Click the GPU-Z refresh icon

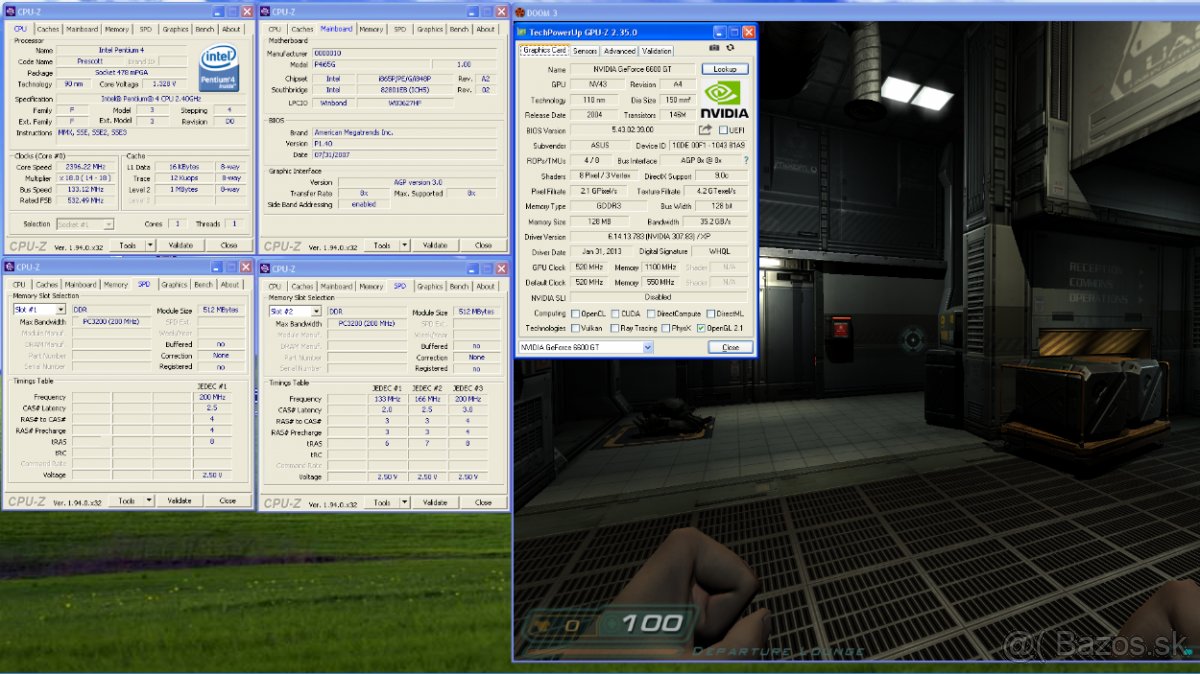point(730,47)
